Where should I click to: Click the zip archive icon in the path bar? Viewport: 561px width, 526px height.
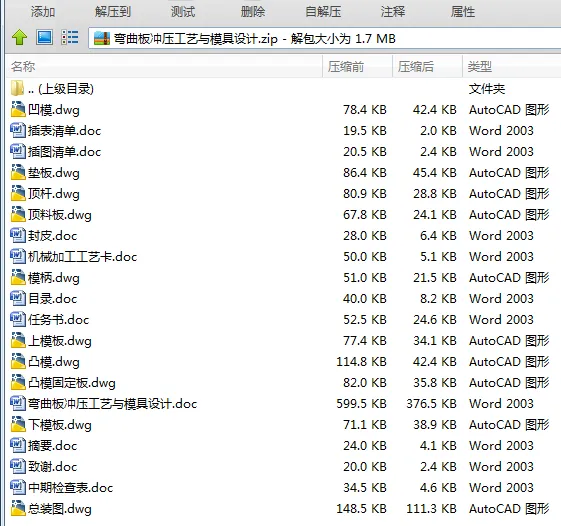coord(102,38)
